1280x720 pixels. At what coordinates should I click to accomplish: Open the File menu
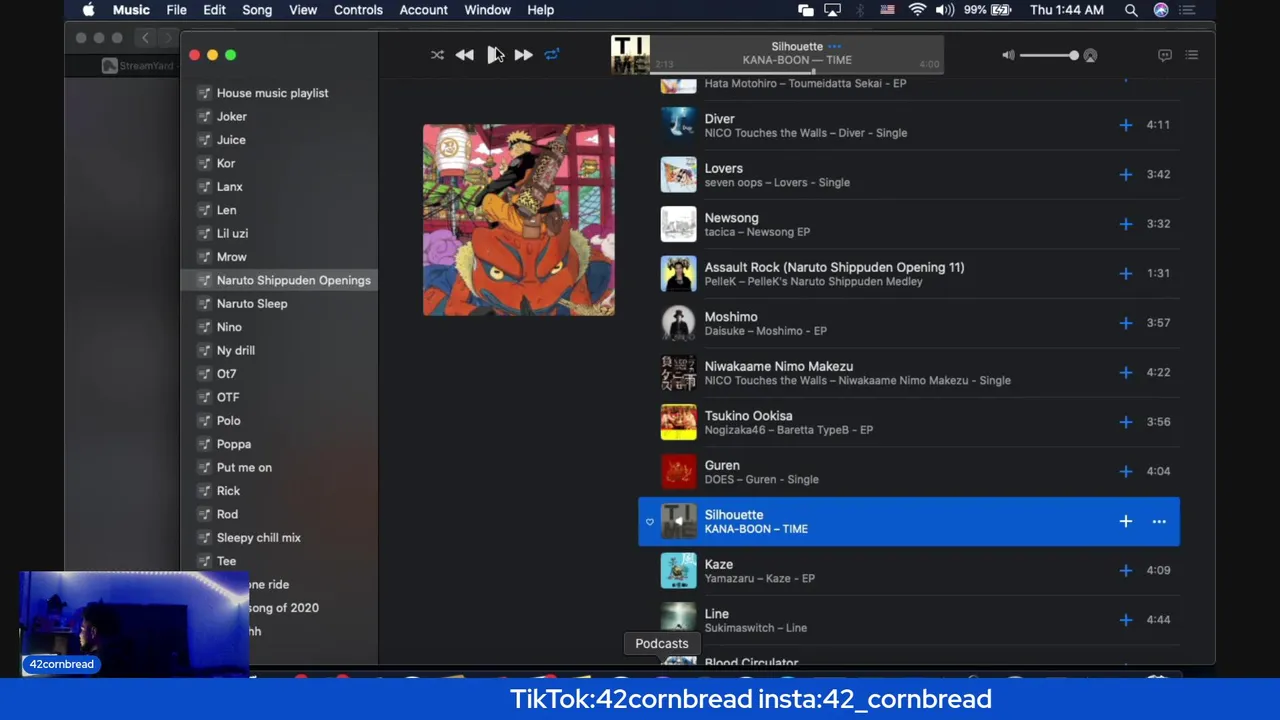click(177, 10)
